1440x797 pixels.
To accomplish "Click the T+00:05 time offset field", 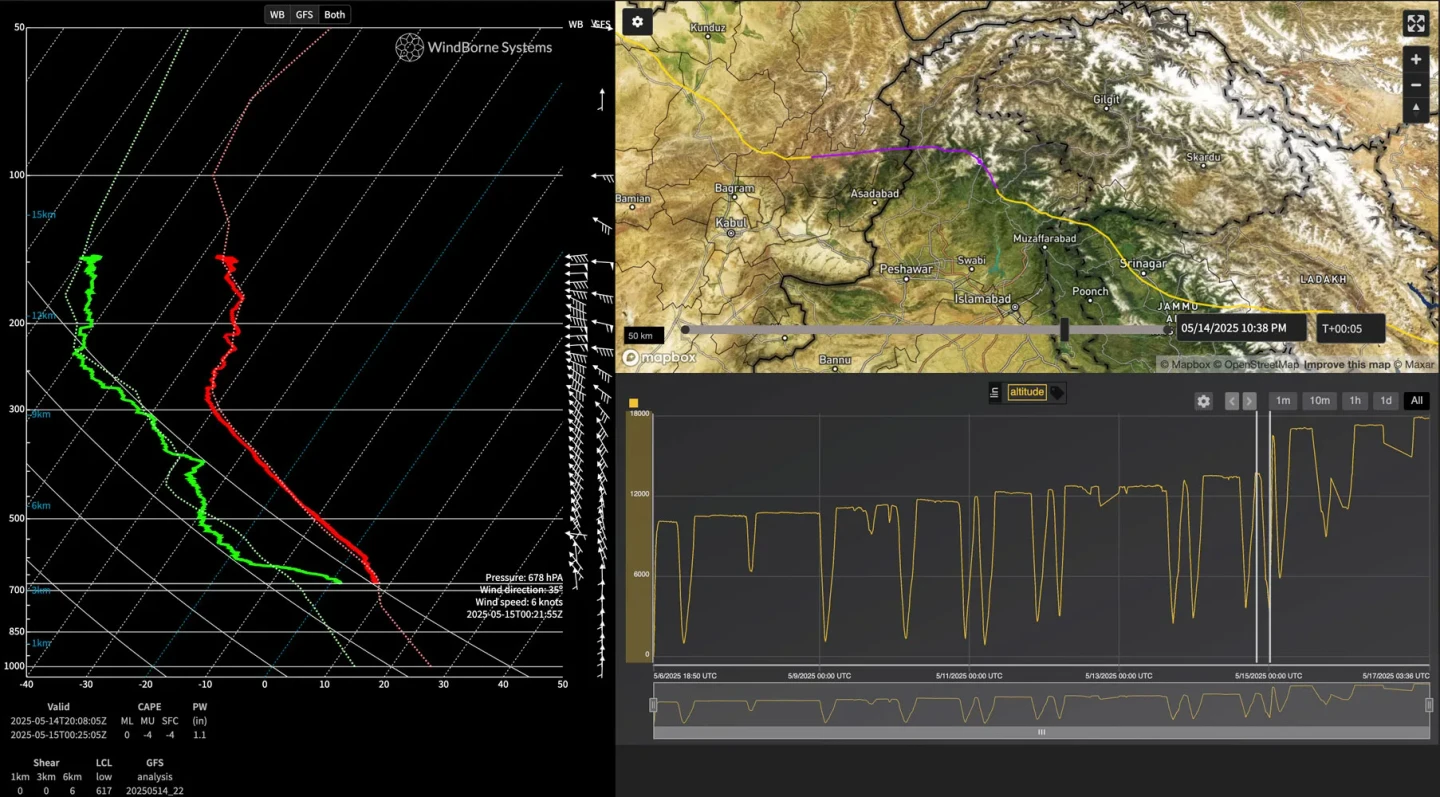I will click(1351, 327).
